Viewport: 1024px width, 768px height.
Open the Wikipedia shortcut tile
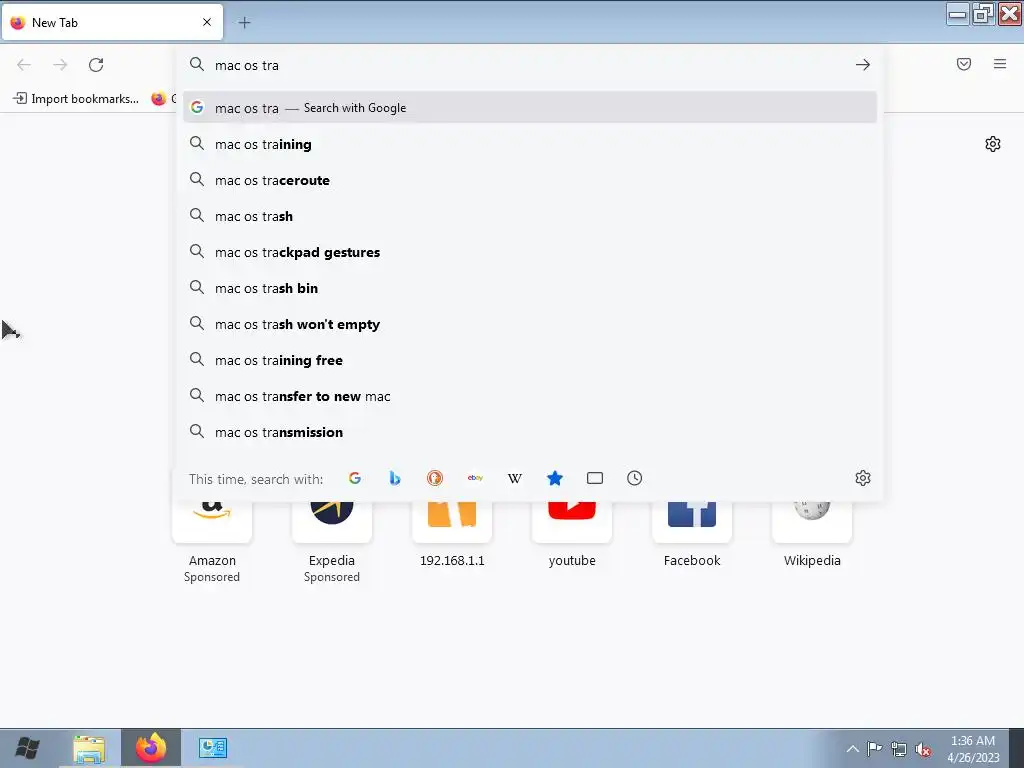coord(812,536)
